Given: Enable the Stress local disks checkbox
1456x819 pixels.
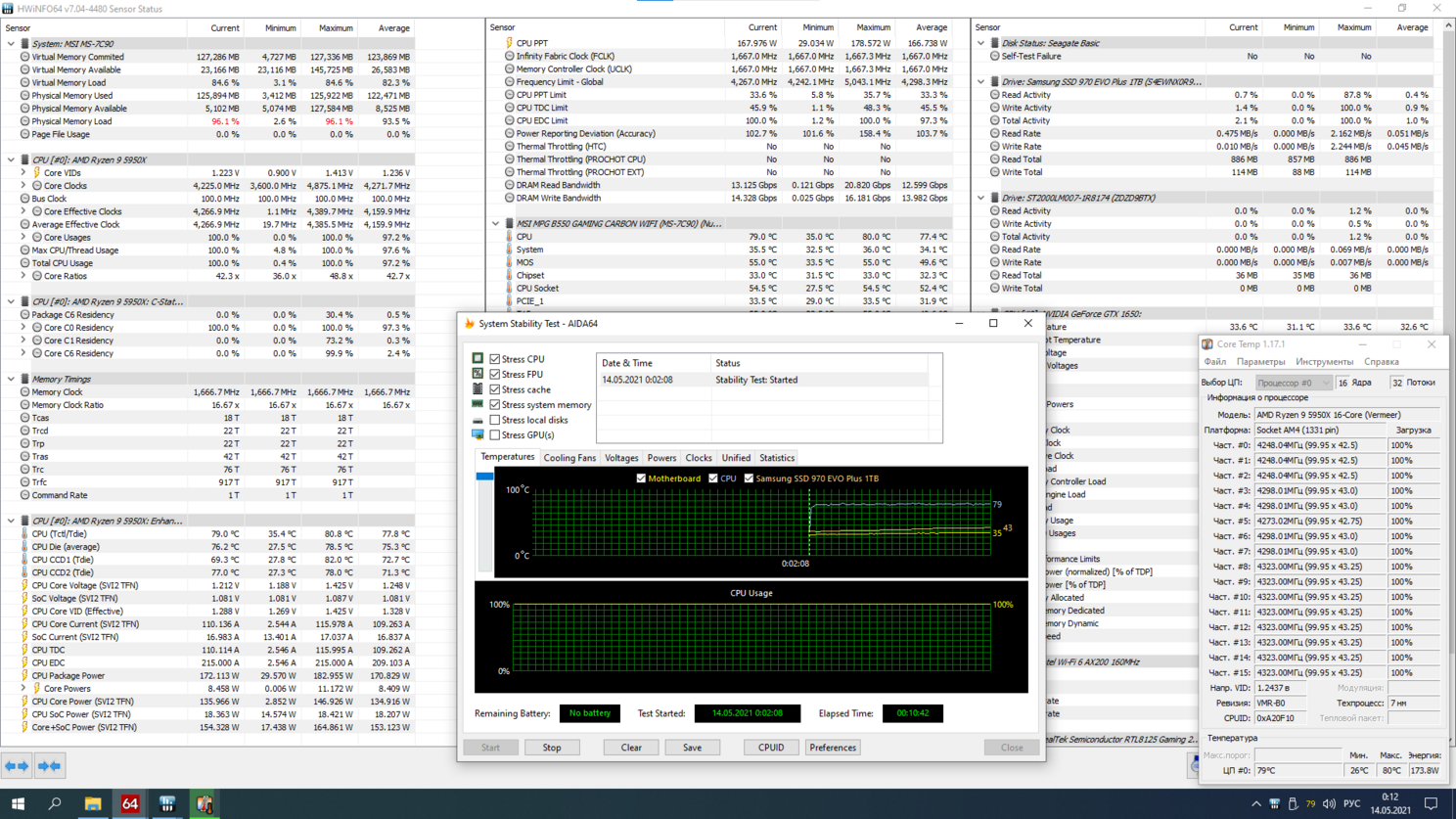Looking at the screenshot, I should (495, 420).
